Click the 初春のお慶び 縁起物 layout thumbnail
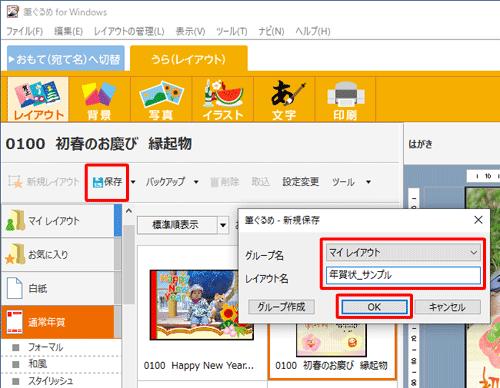 [331, 340]
